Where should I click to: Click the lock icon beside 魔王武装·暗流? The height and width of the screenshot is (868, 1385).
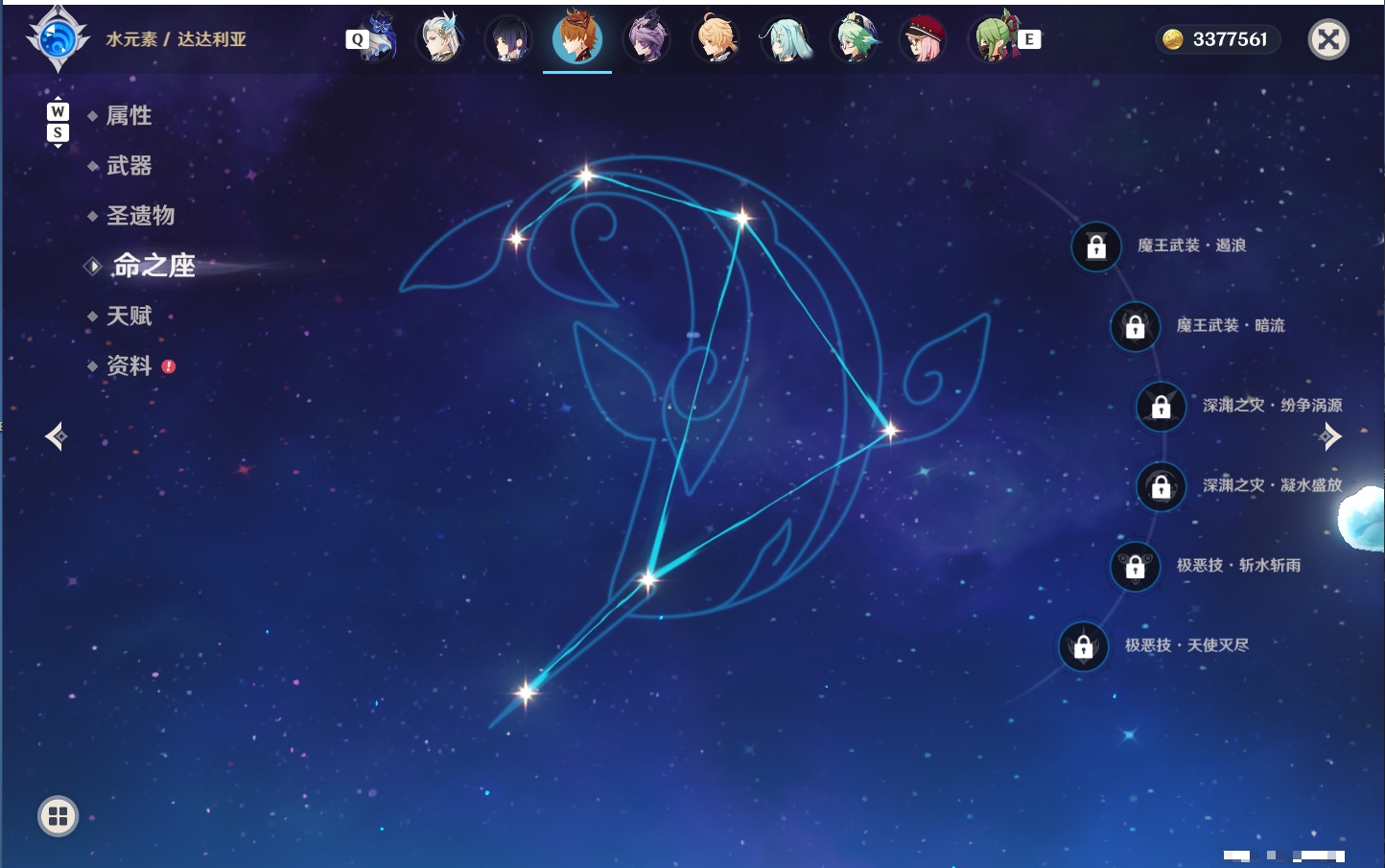pos(1135,326)
